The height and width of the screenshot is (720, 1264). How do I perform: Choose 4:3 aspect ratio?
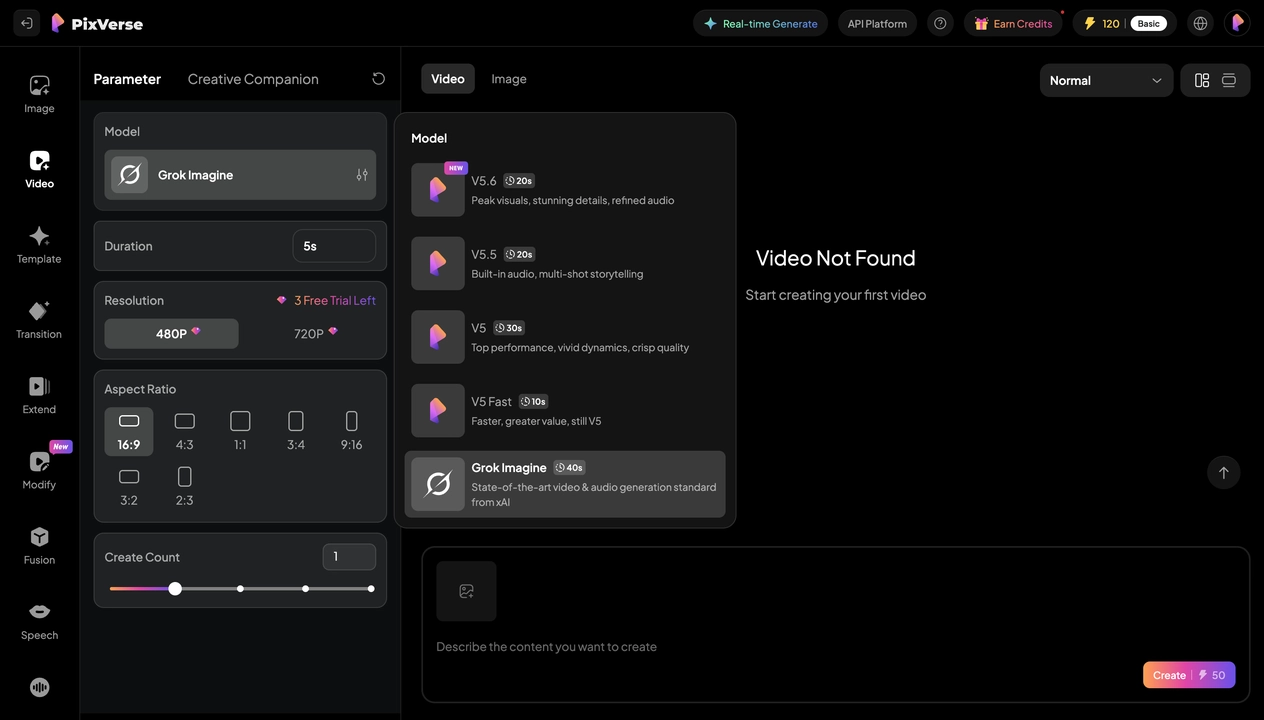tap(184, 431)
